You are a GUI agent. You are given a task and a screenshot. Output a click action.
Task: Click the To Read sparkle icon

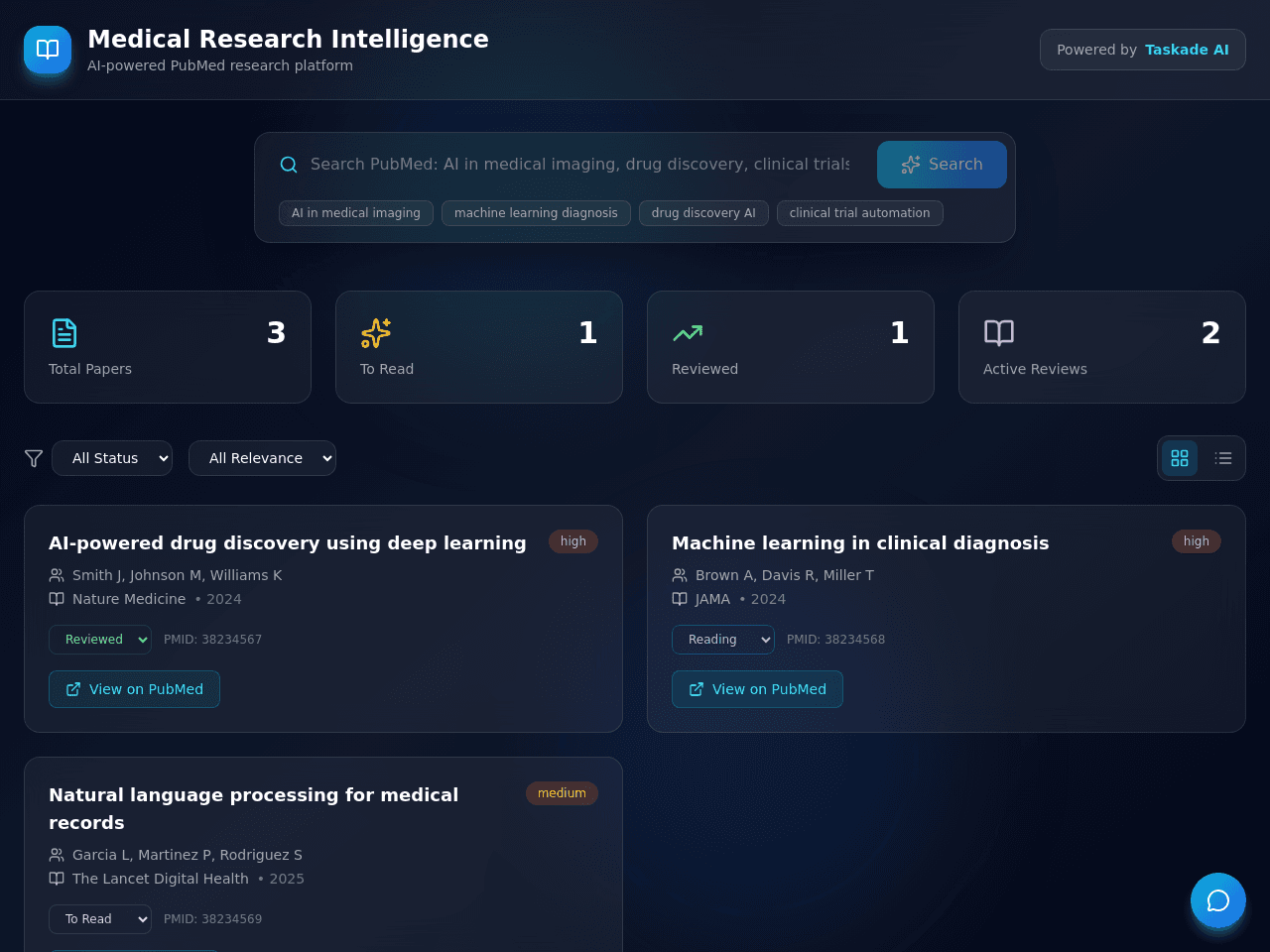pos(376,333)
